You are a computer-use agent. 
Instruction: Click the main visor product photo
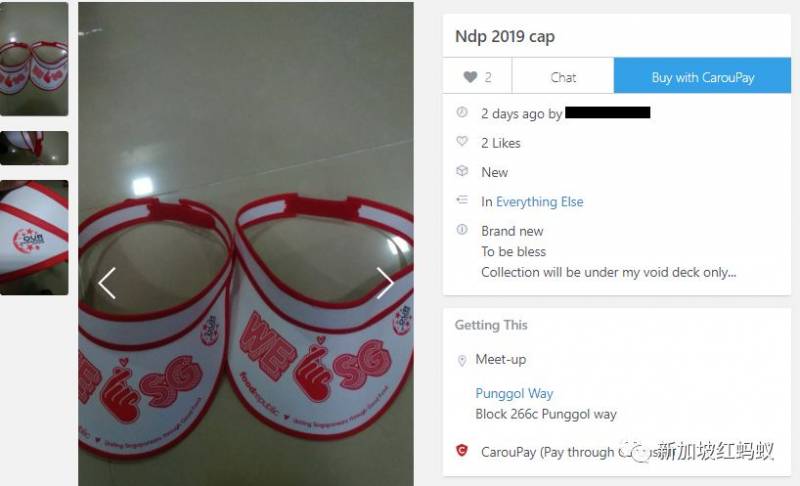pos(246,244)
